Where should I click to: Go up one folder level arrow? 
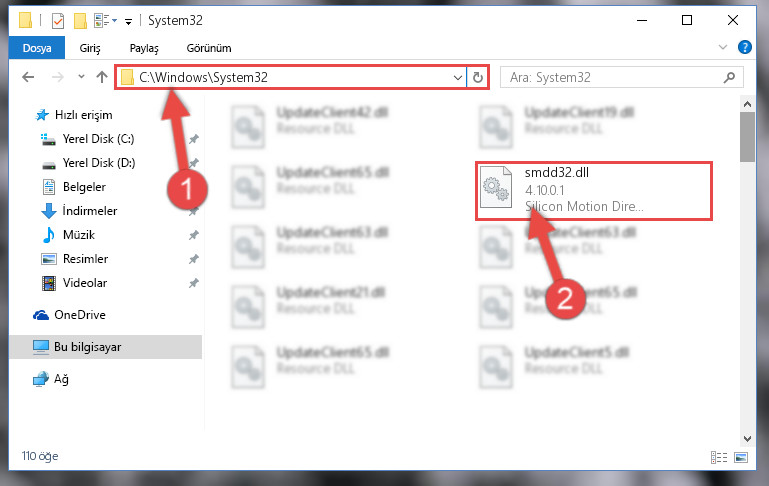click(102, 77)
